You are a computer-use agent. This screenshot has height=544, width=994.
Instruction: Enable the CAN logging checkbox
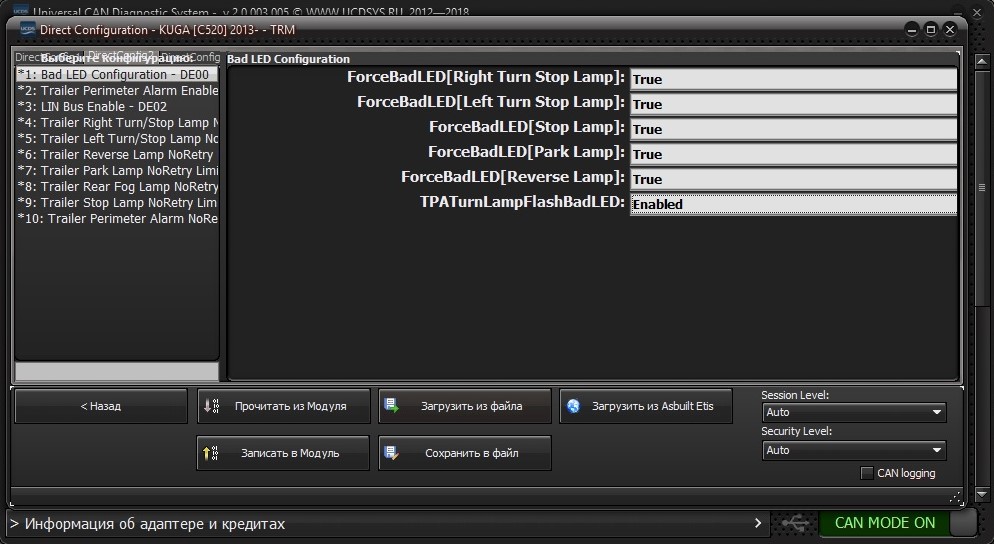[x=867, y=473]
